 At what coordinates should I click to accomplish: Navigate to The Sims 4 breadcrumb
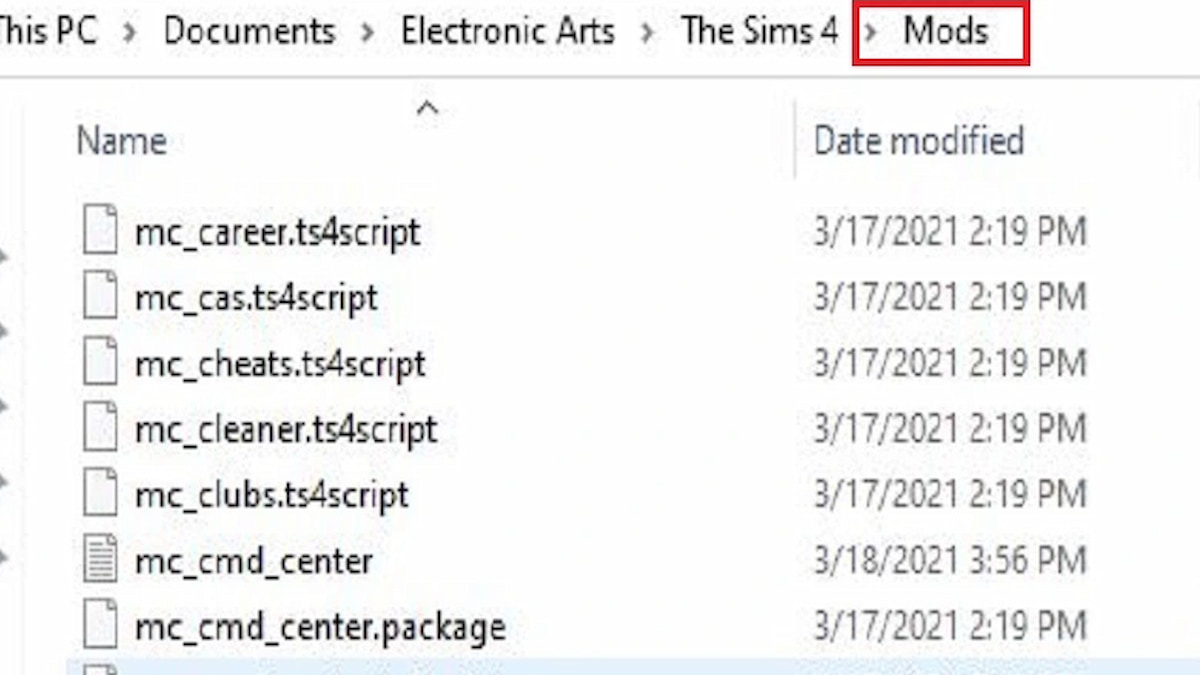759,32
